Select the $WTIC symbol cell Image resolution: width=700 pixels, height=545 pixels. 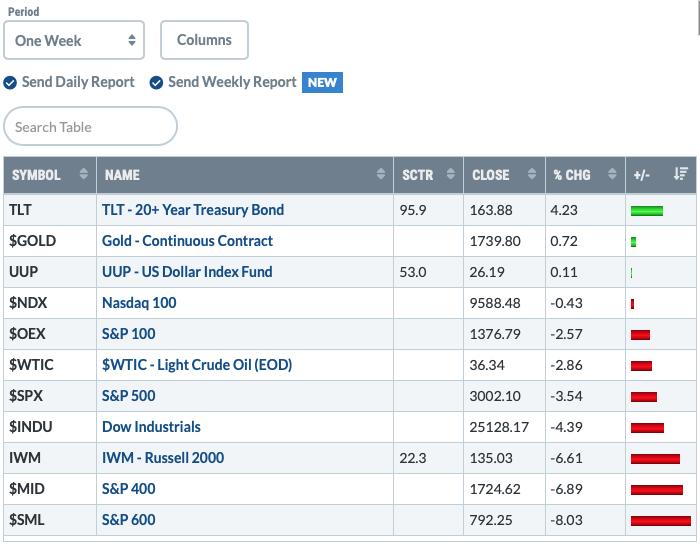[50, 365]
